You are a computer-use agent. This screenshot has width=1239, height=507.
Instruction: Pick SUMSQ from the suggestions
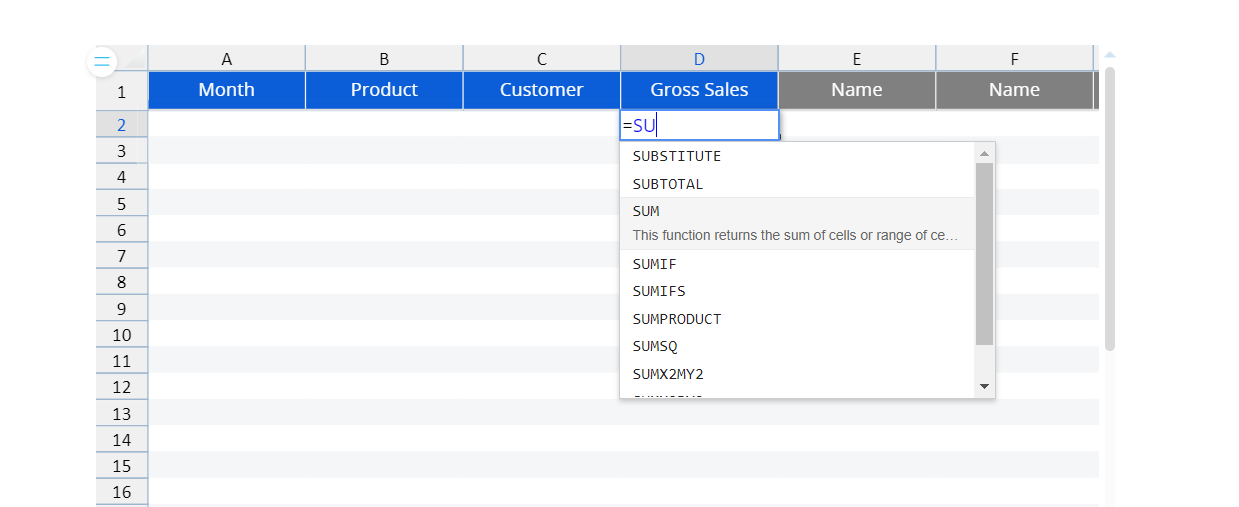click(797, 346)
